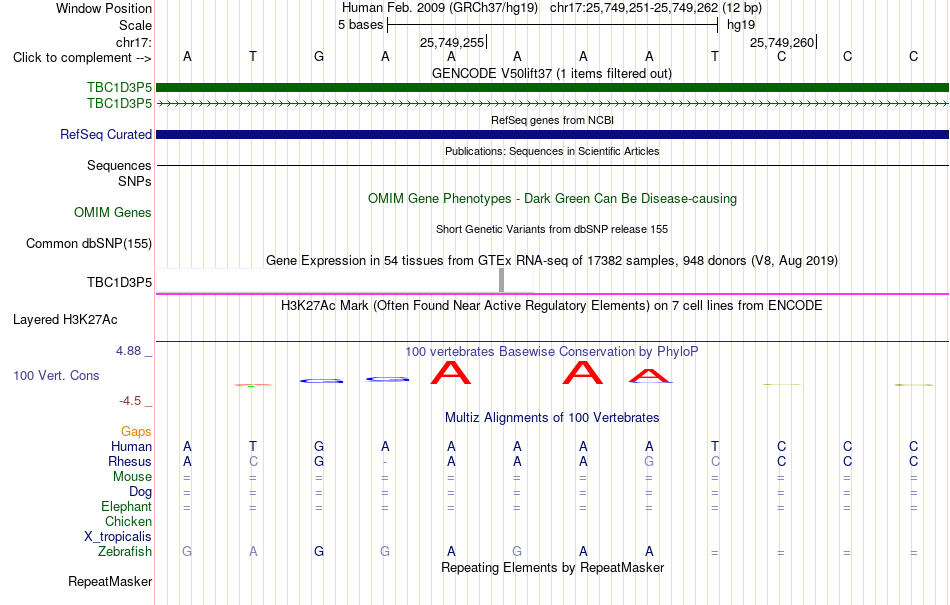Screen dimensions: 950x605
Task: Click 'Publications: Sequences in Scientific Articles' title
Action: coord(552,151)
